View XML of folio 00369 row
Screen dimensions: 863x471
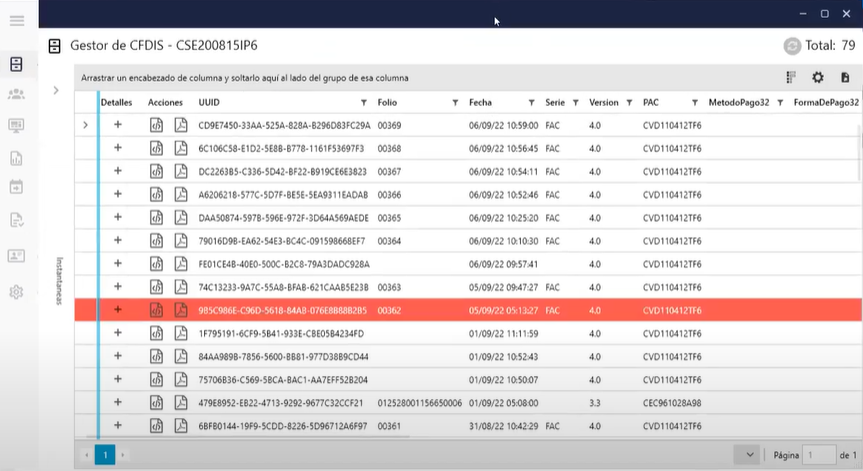(x=156, y=125)
